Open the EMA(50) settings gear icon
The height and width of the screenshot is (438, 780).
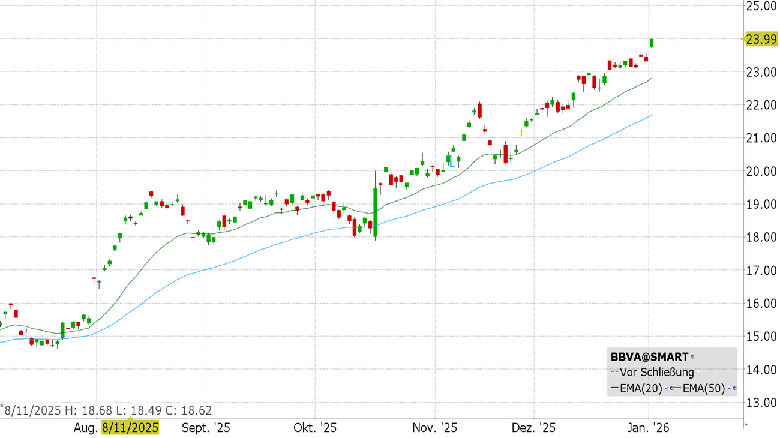pyautogui.click(x=735, y=388)
